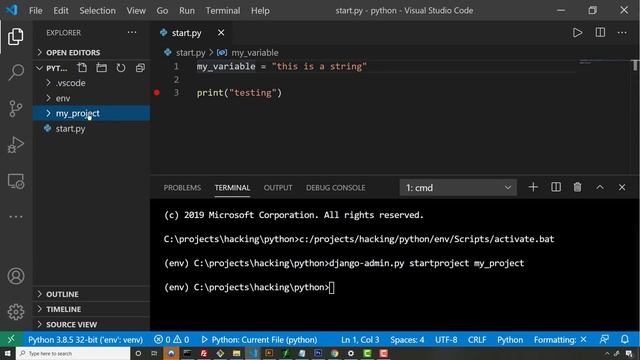Collapse all folders in Explorer
640x360 pixels.
click(x=140, y=68)
